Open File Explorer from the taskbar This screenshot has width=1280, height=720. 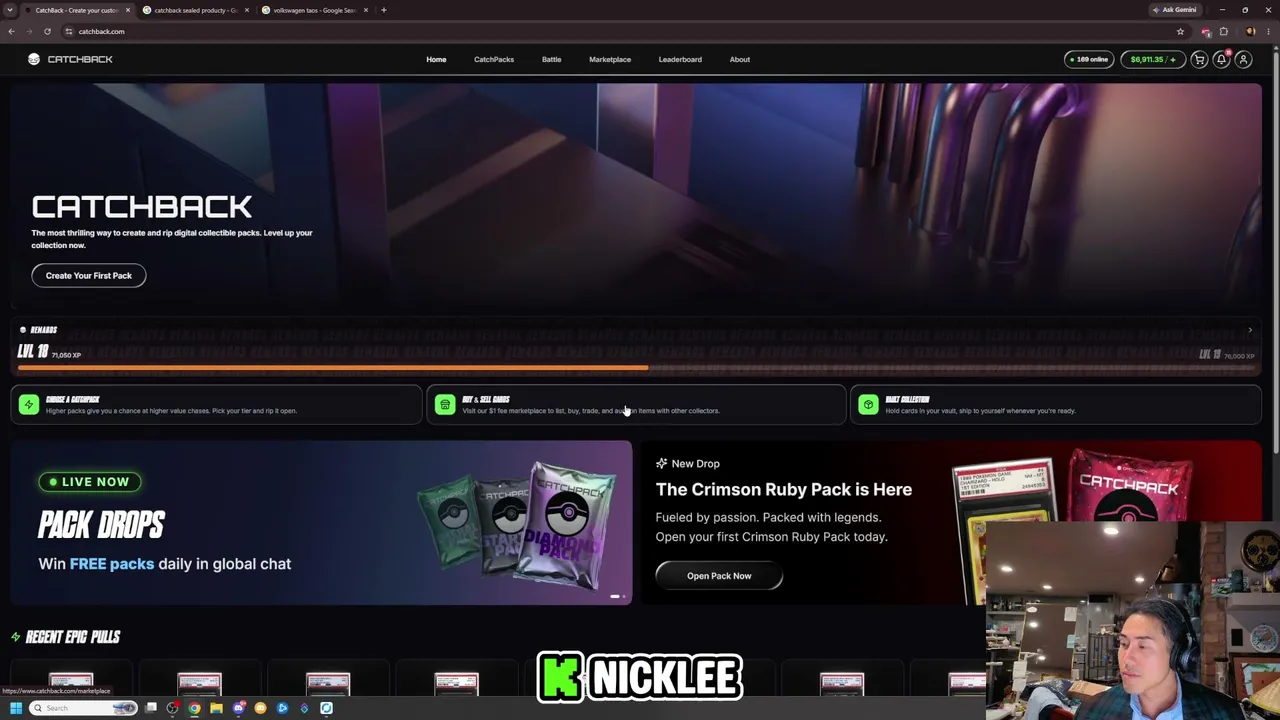pyautogui.click(x=216, y=708)
